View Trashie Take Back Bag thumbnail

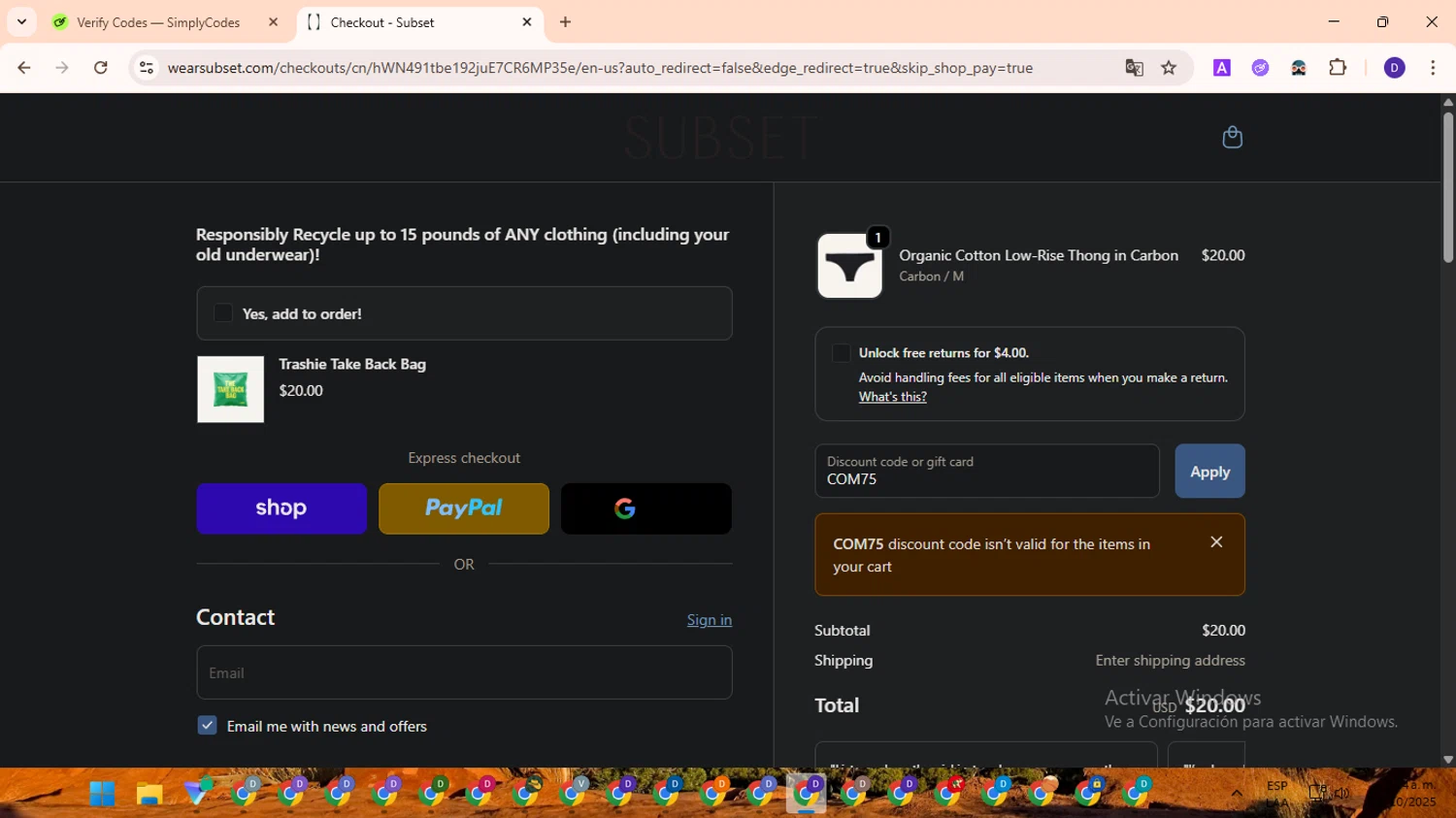[x=230, y=389]
